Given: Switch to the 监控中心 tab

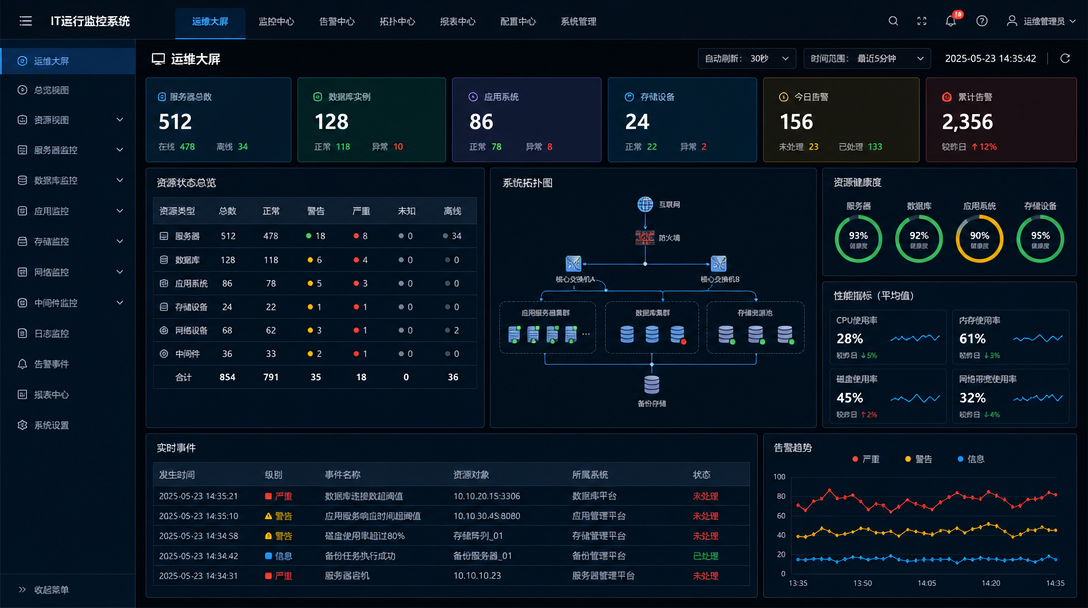Looking at the screenshot, I should point(276,22).
